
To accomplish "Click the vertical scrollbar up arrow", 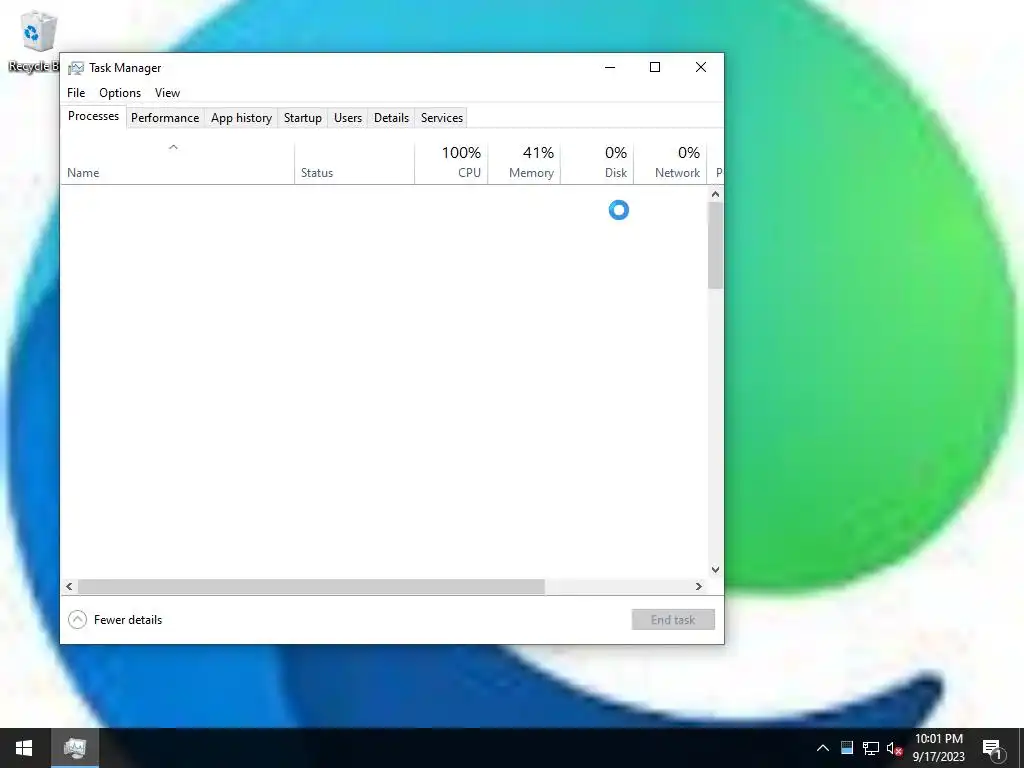I will pyautogui.click(x=715, y=194).
